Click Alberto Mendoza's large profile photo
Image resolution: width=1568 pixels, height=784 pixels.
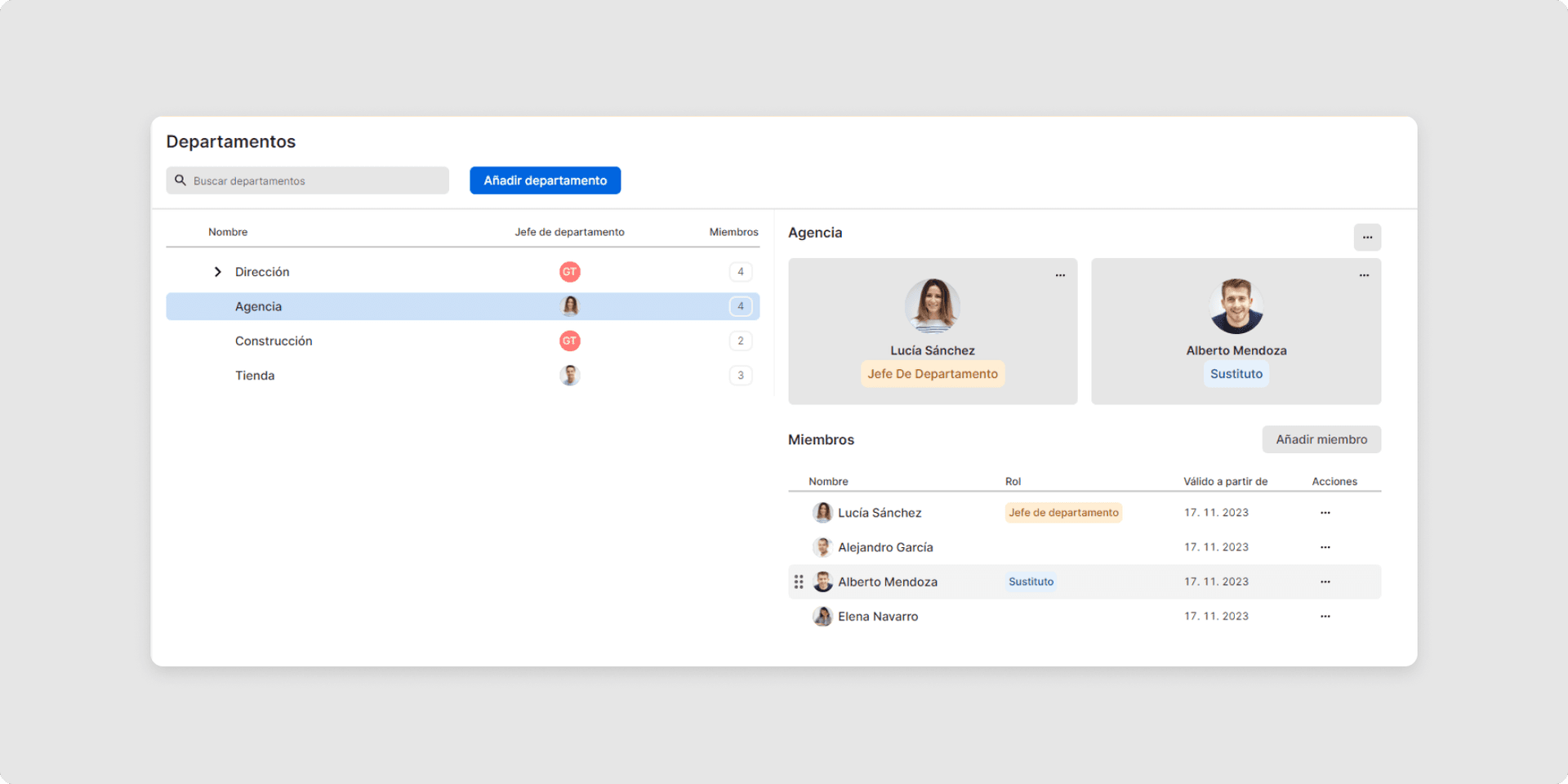(x=1236, y=305)
